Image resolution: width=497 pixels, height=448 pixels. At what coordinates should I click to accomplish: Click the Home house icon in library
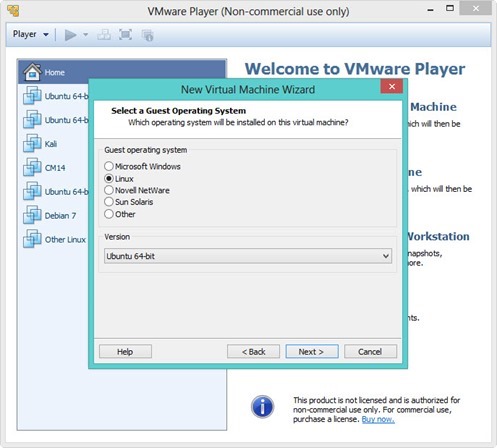(32, 72)
